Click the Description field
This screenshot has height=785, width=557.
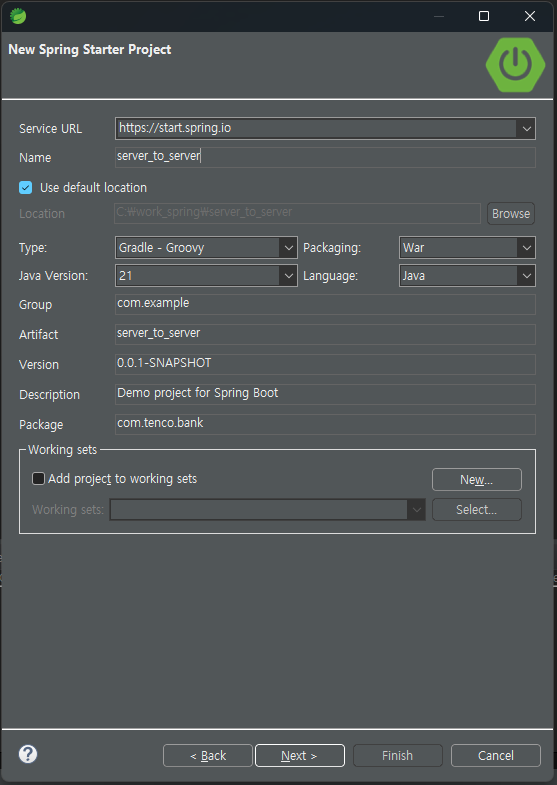click(325, 395)
